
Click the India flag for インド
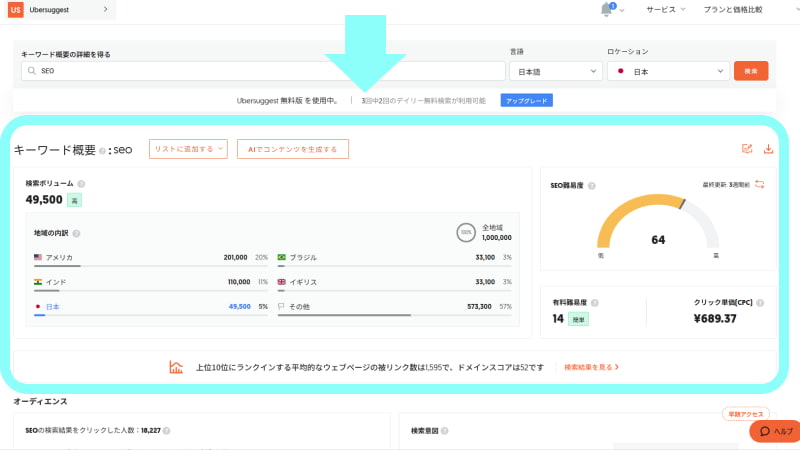(38, 282)
